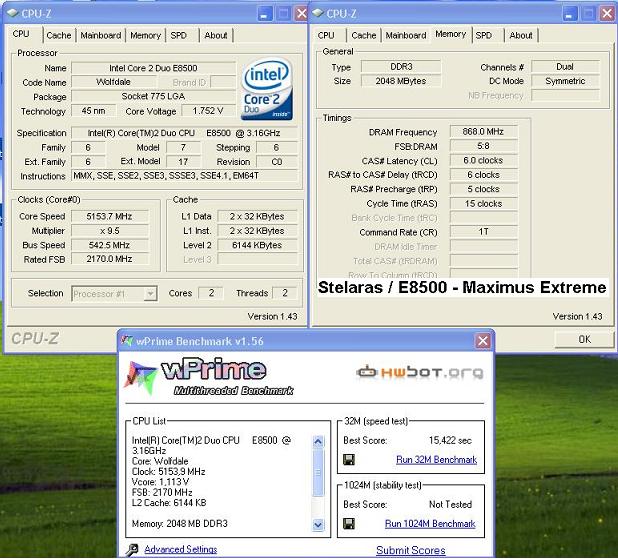Viewport: 618px width, 559px height.
Task: Select the CPU tab in left CPU-Z
Action: [x=21, y=34]
